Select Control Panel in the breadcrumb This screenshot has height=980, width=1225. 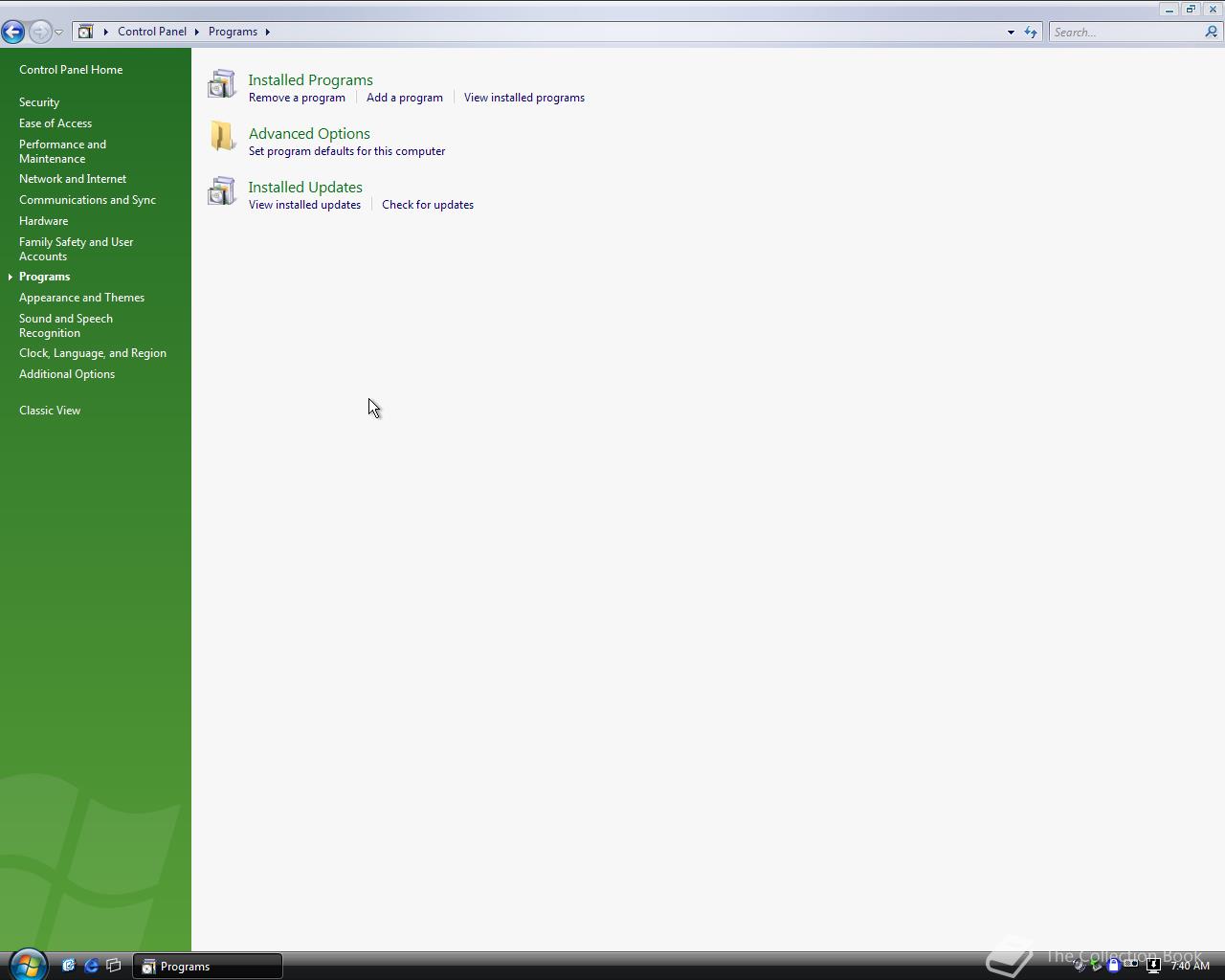(152, 32)
